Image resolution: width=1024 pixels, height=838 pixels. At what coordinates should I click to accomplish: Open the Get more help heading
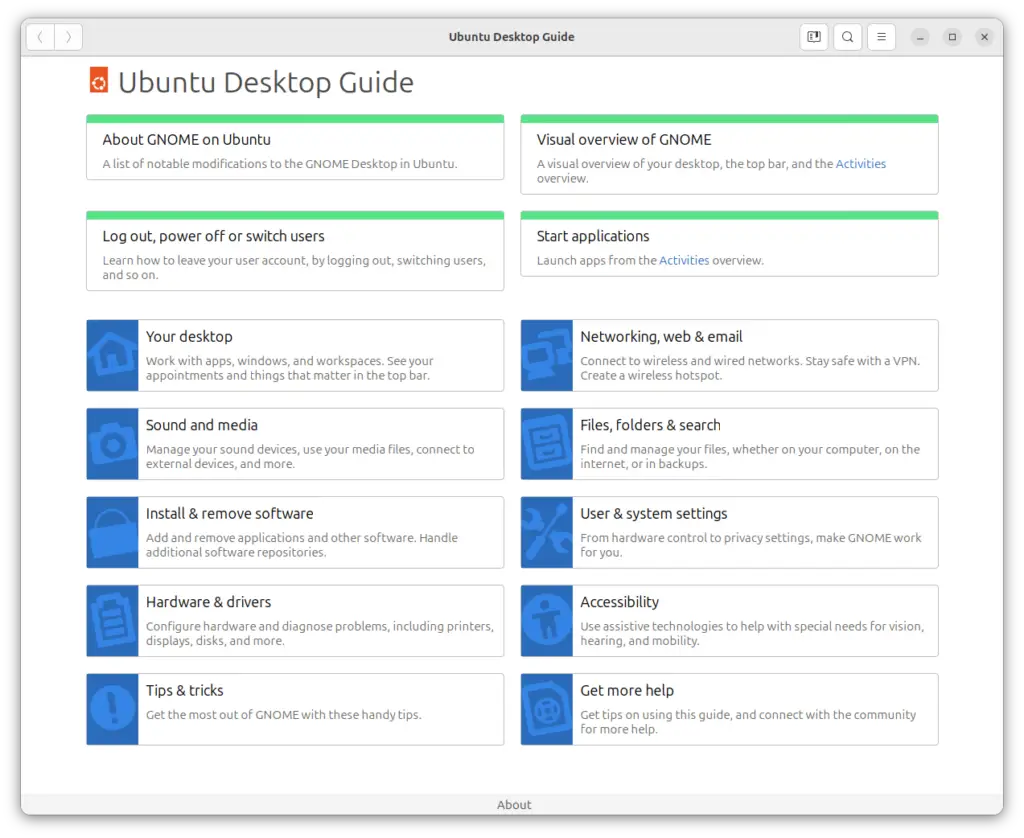coord(627,691)
